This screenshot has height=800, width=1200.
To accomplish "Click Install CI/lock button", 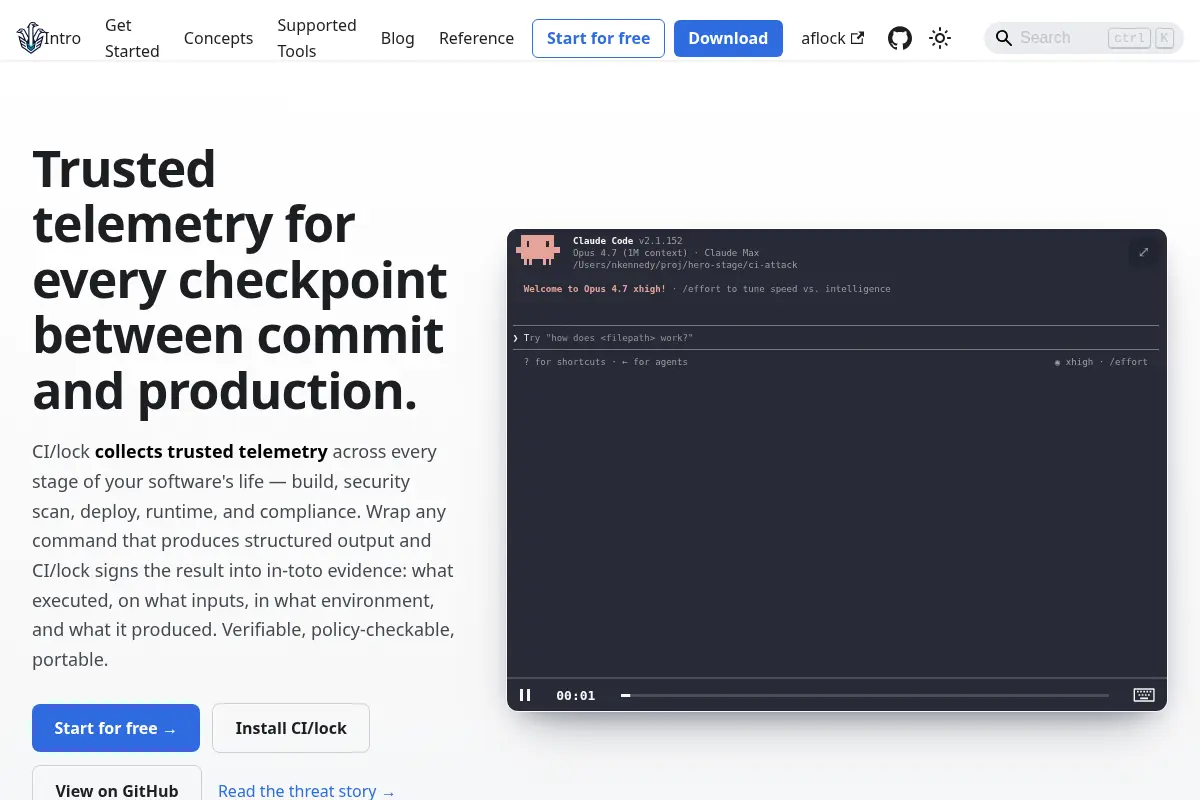I will tap(291, 728).
